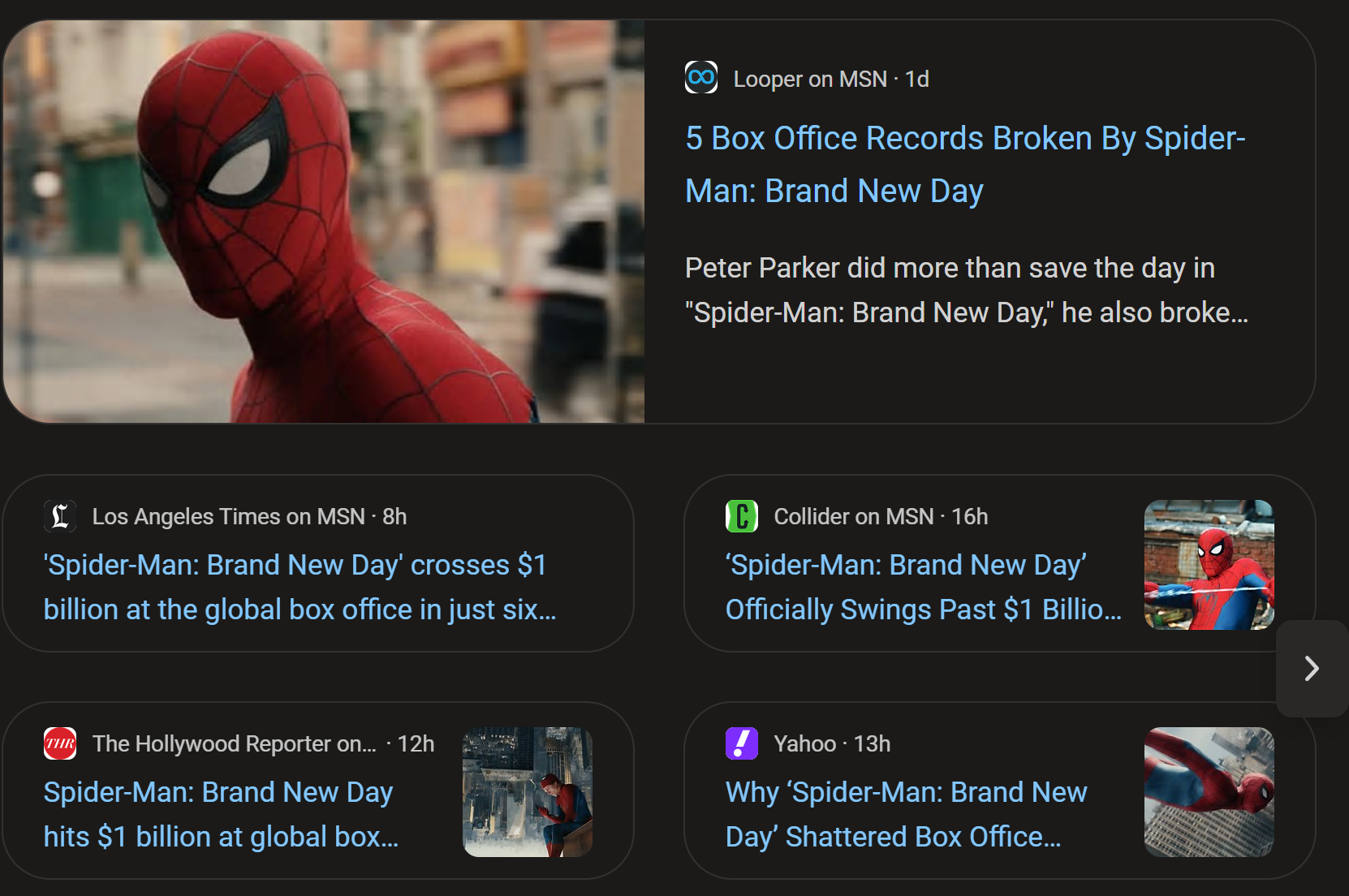Click 'Looper on MSN' source label
Screen dimensions: 1349x896
[x=810, y=79]
